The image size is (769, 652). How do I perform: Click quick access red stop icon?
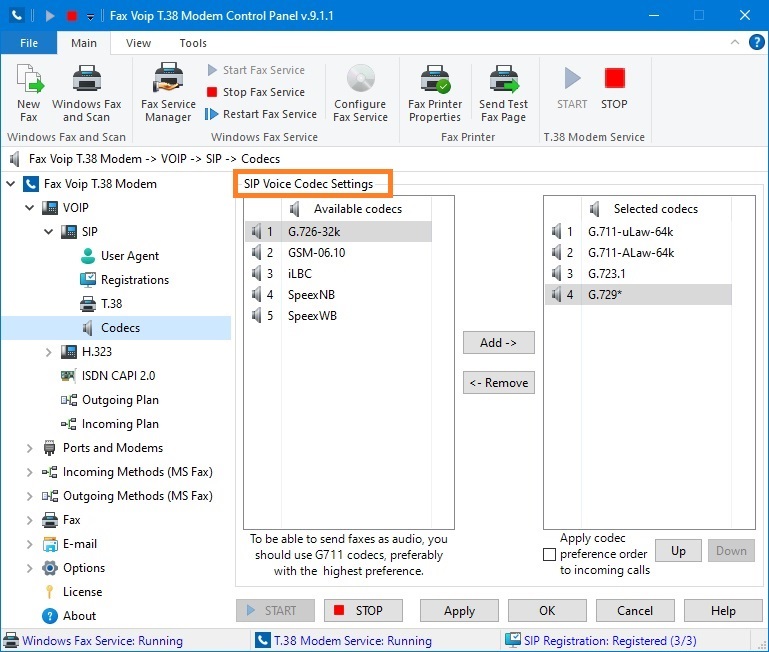coord(72,16)
